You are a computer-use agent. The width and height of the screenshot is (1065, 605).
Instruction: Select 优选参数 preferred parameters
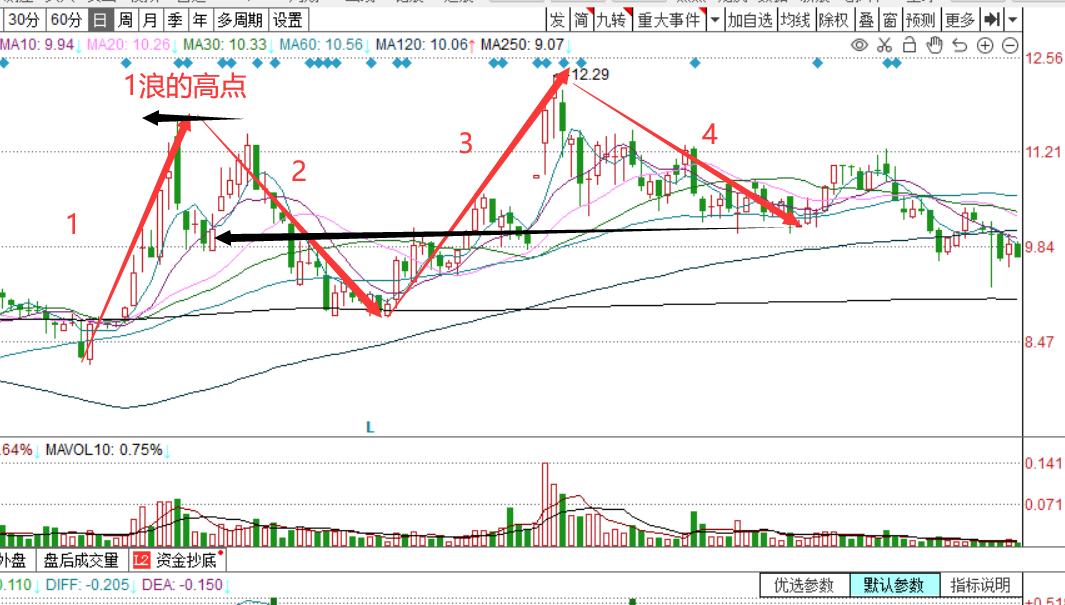(804, 585)
